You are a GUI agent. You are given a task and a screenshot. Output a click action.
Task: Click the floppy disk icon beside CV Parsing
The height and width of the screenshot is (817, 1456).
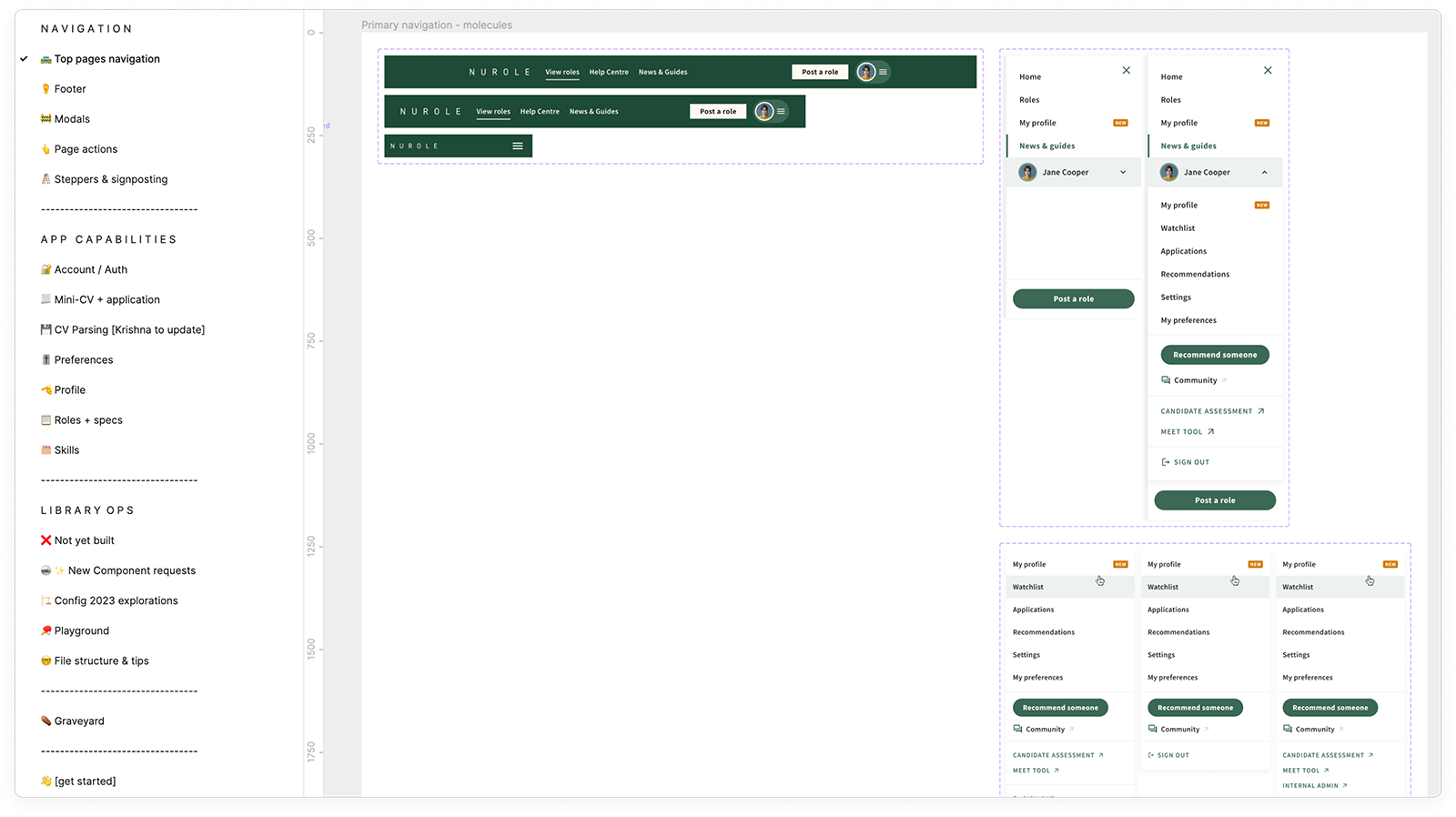[x=45, y=329]
